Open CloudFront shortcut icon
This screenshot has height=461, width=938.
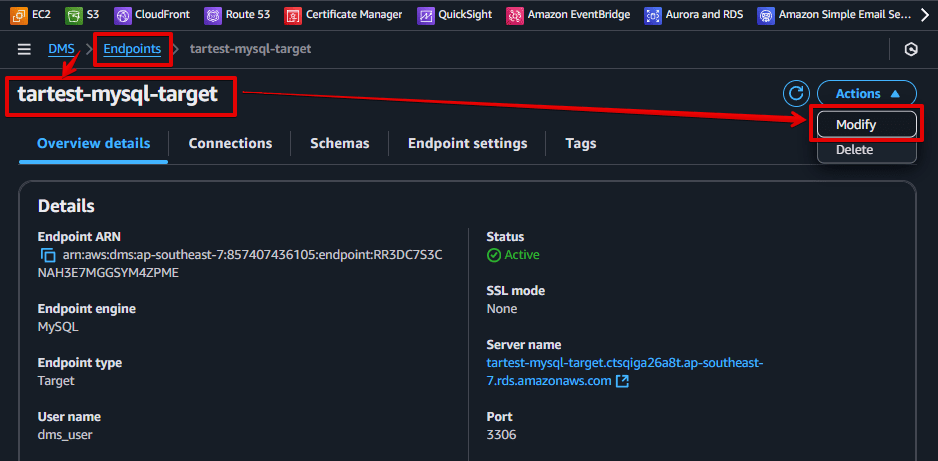pyautogui.click(x=123, y=15)
